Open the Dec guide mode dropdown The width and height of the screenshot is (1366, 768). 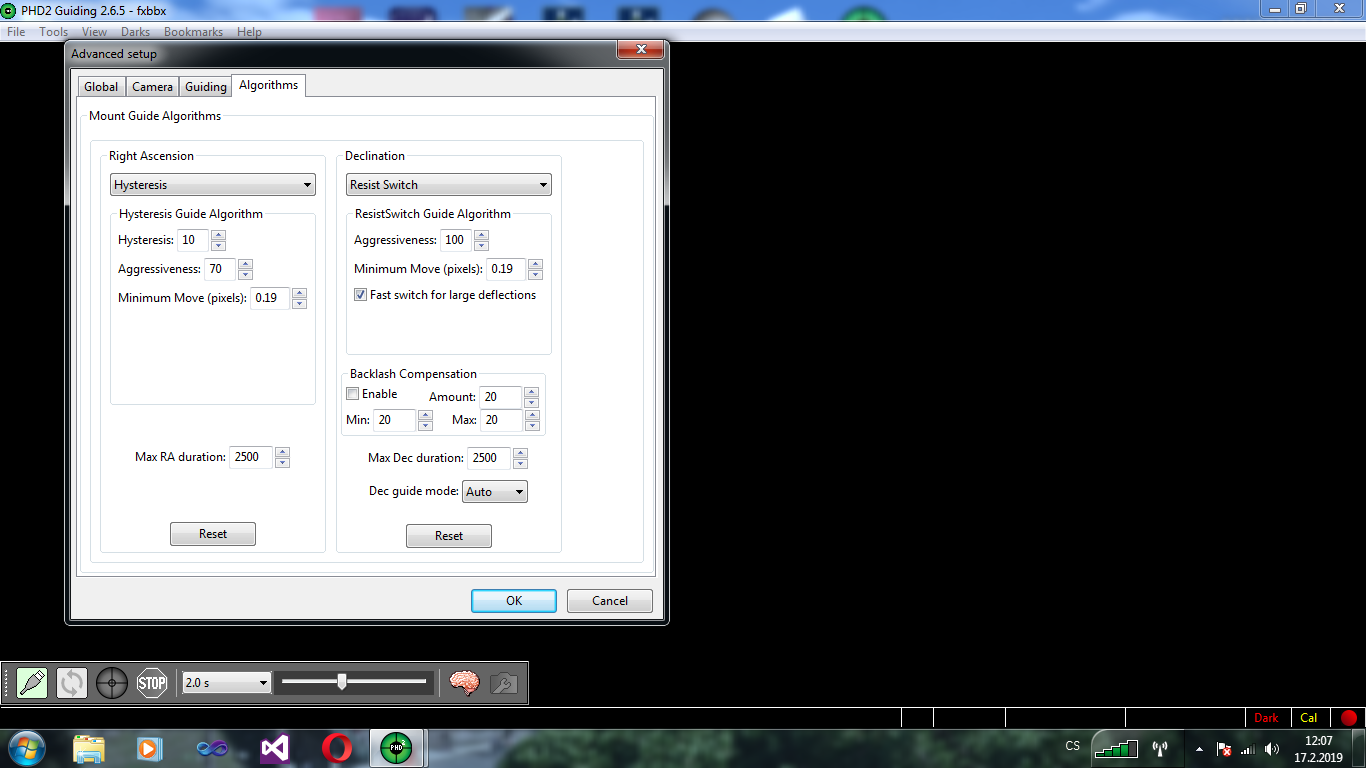pyautogui.click(x=495, y=492)
